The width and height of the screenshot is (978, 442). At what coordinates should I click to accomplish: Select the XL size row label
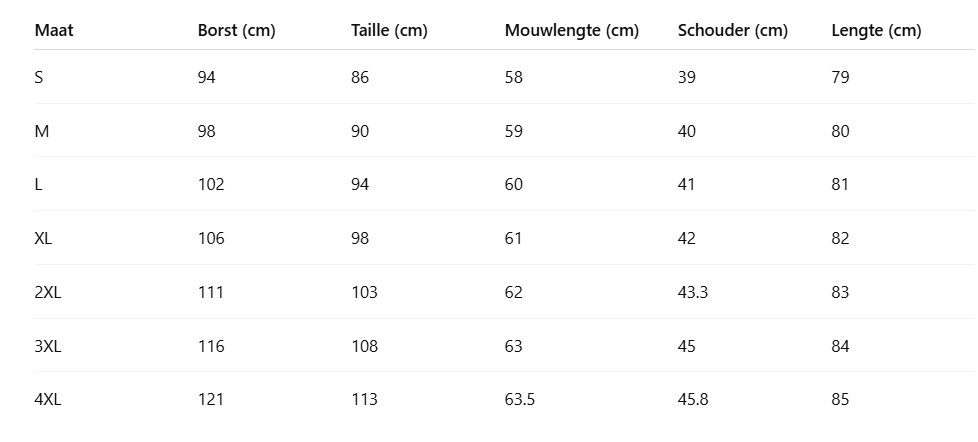click(x=43, y=238)
